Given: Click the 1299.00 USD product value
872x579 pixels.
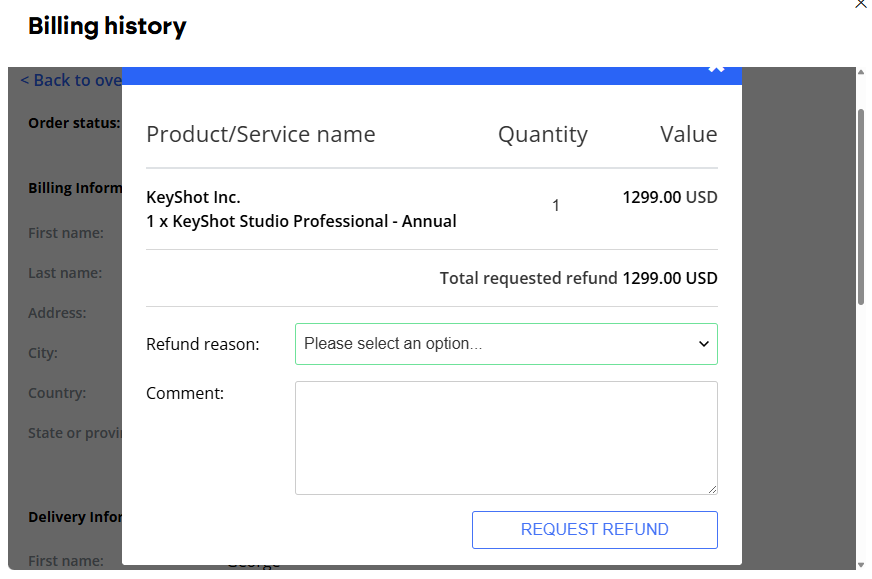Looking at the screenshot, I should point(670,197).
